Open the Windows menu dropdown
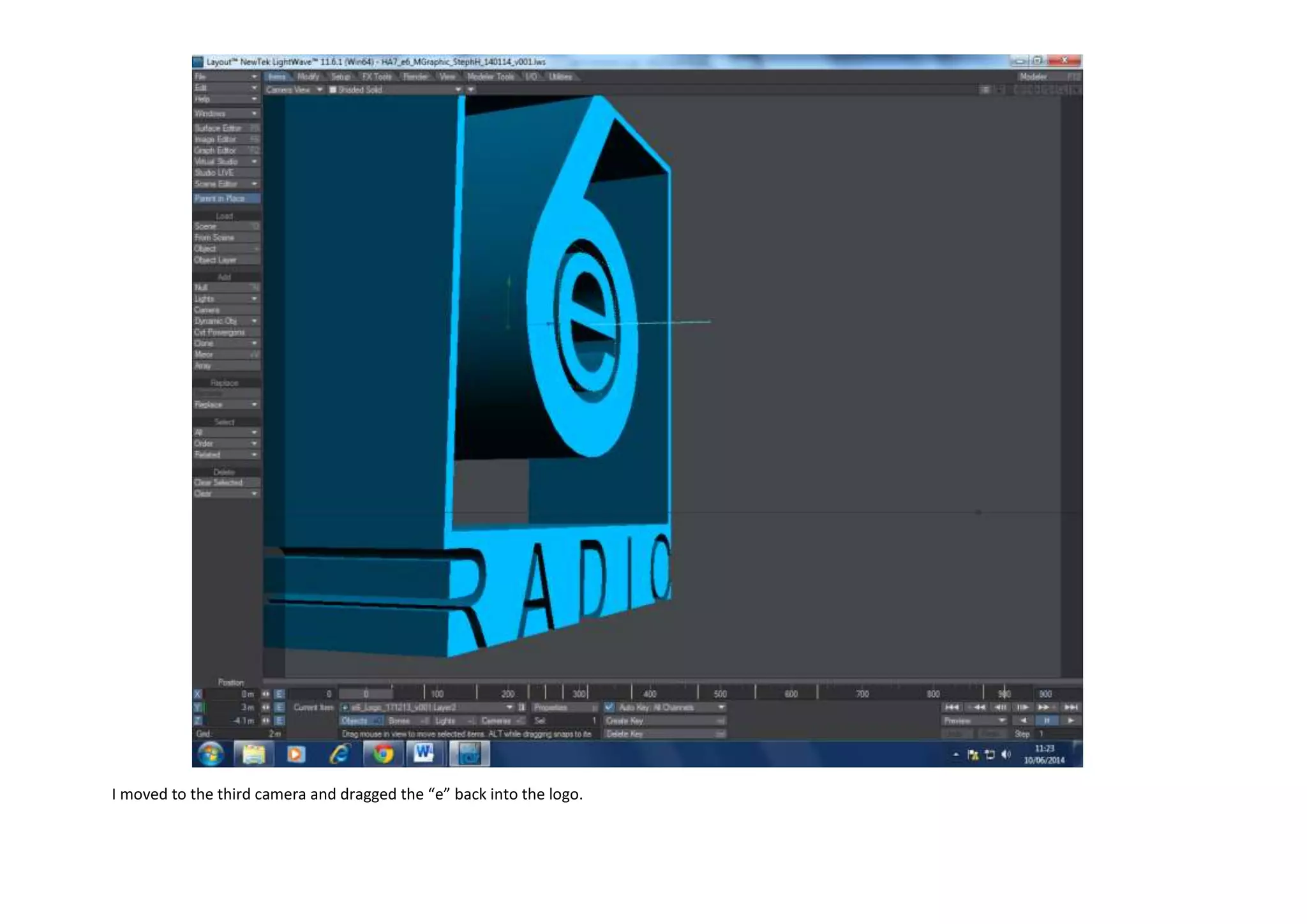Viewport: 1307px width, 924px height. 226,114
